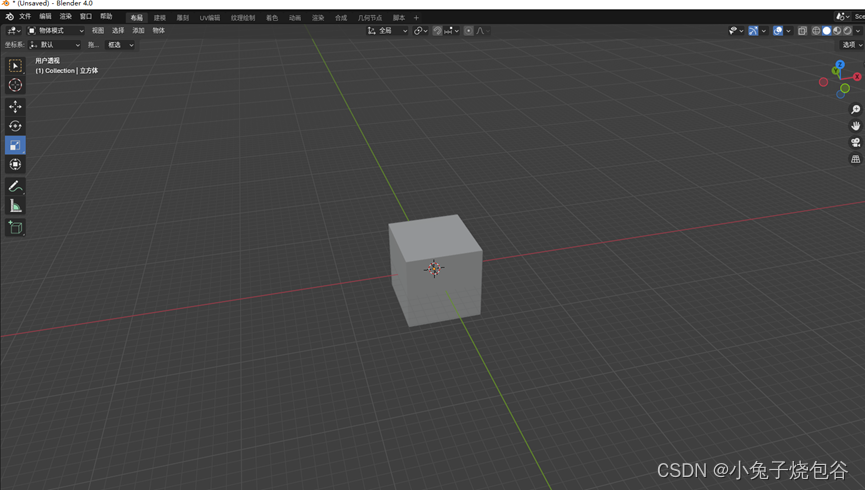Screen dimensions: 865x490
Task: Open the 选项 options dropdown
Action: coord(852,45)
